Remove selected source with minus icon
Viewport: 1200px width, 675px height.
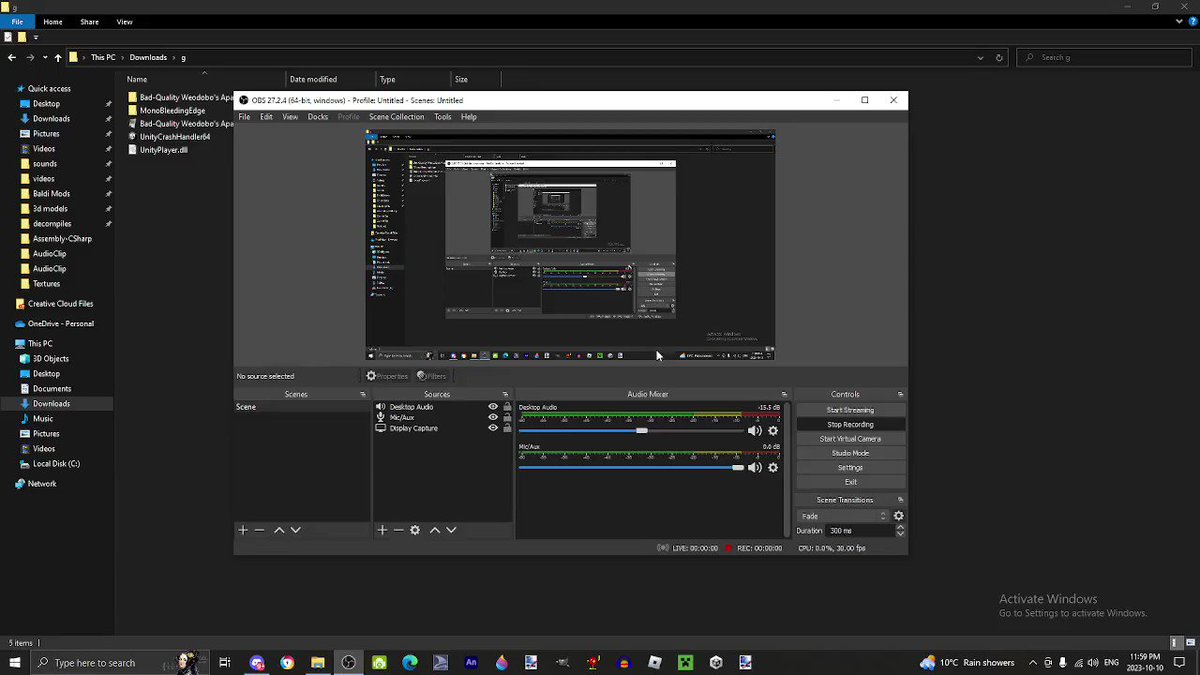tap(398, 530)
